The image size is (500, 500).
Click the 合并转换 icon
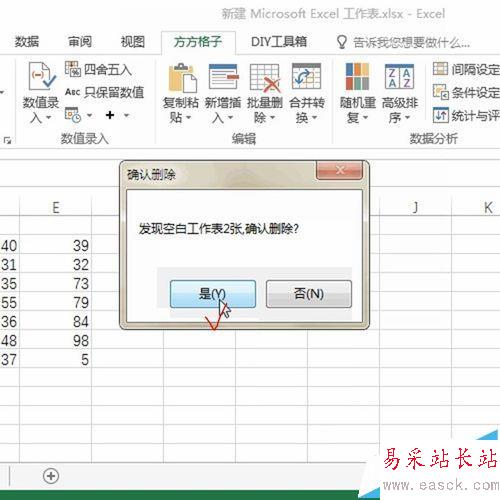tap(306, 76)
